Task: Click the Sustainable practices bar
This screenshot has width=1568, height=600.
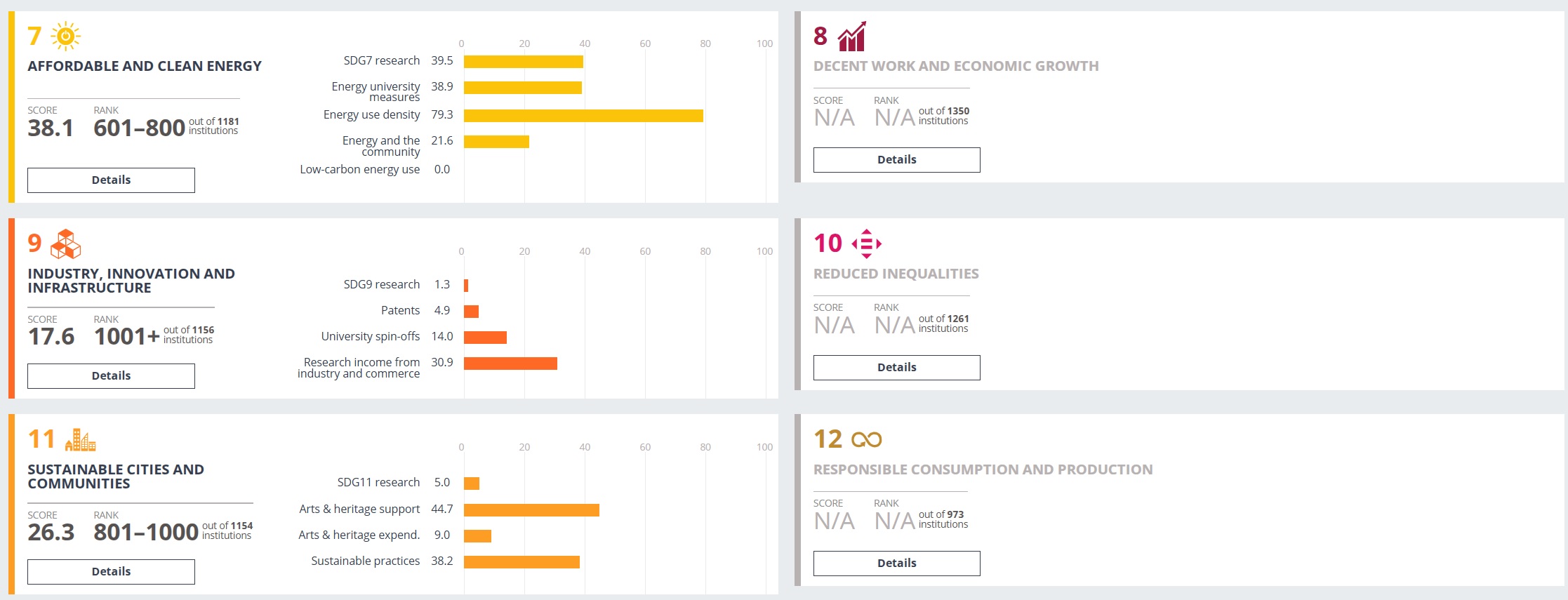Action: pyautogui.click(x=521, y=562)
